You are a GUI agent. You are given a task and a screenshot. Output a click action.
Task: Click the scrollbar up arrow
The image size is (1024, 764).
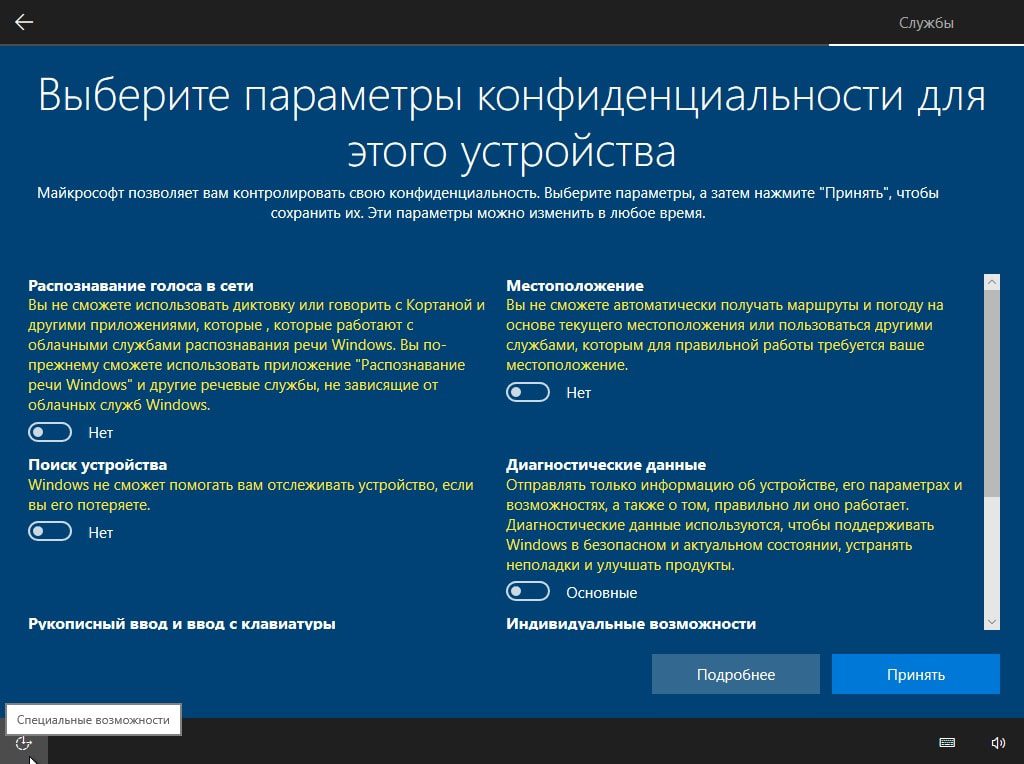click(992, 282)
